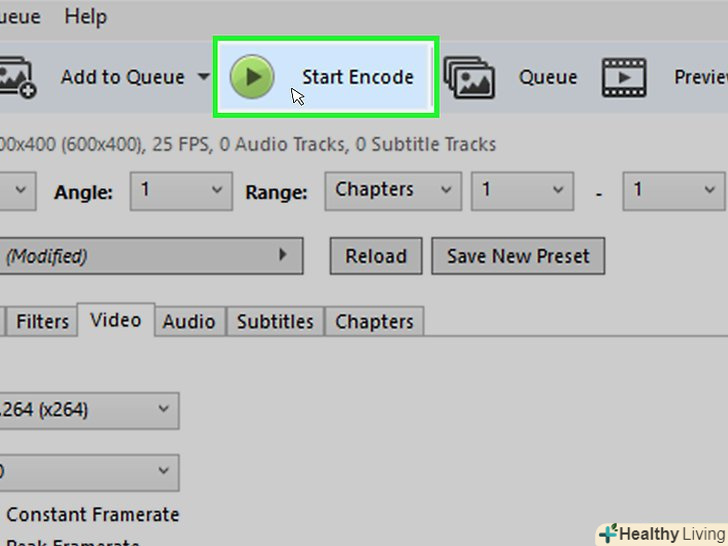Open the Queue window via its stacked-images icon

(469, 78)
